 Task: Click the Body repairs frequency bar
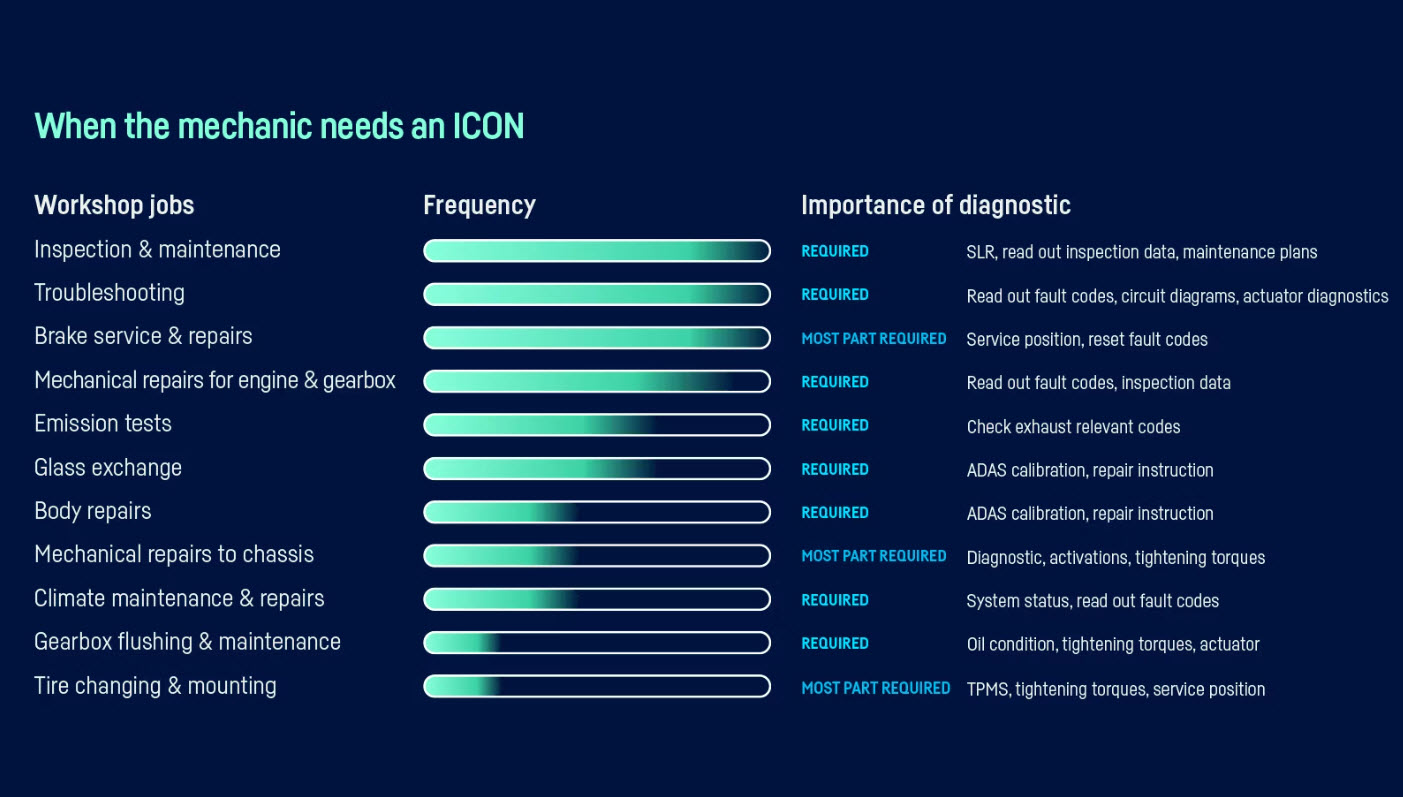pyautogui.click(x=597, y=512)
